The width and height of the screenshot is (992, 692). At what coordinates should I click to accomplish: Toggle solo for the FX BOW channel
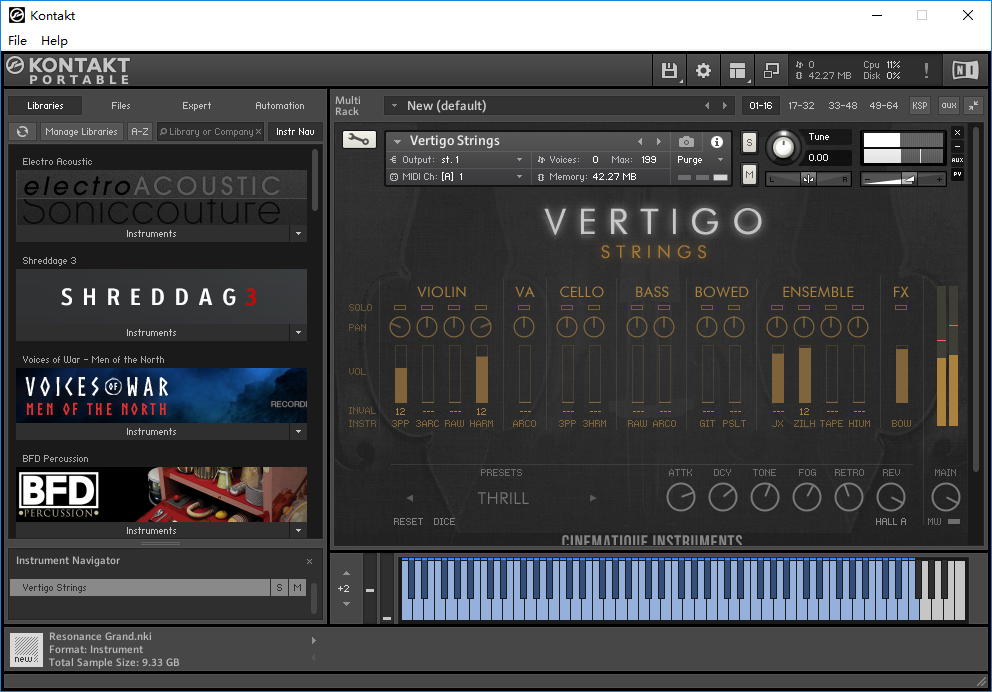click(901, 307)
